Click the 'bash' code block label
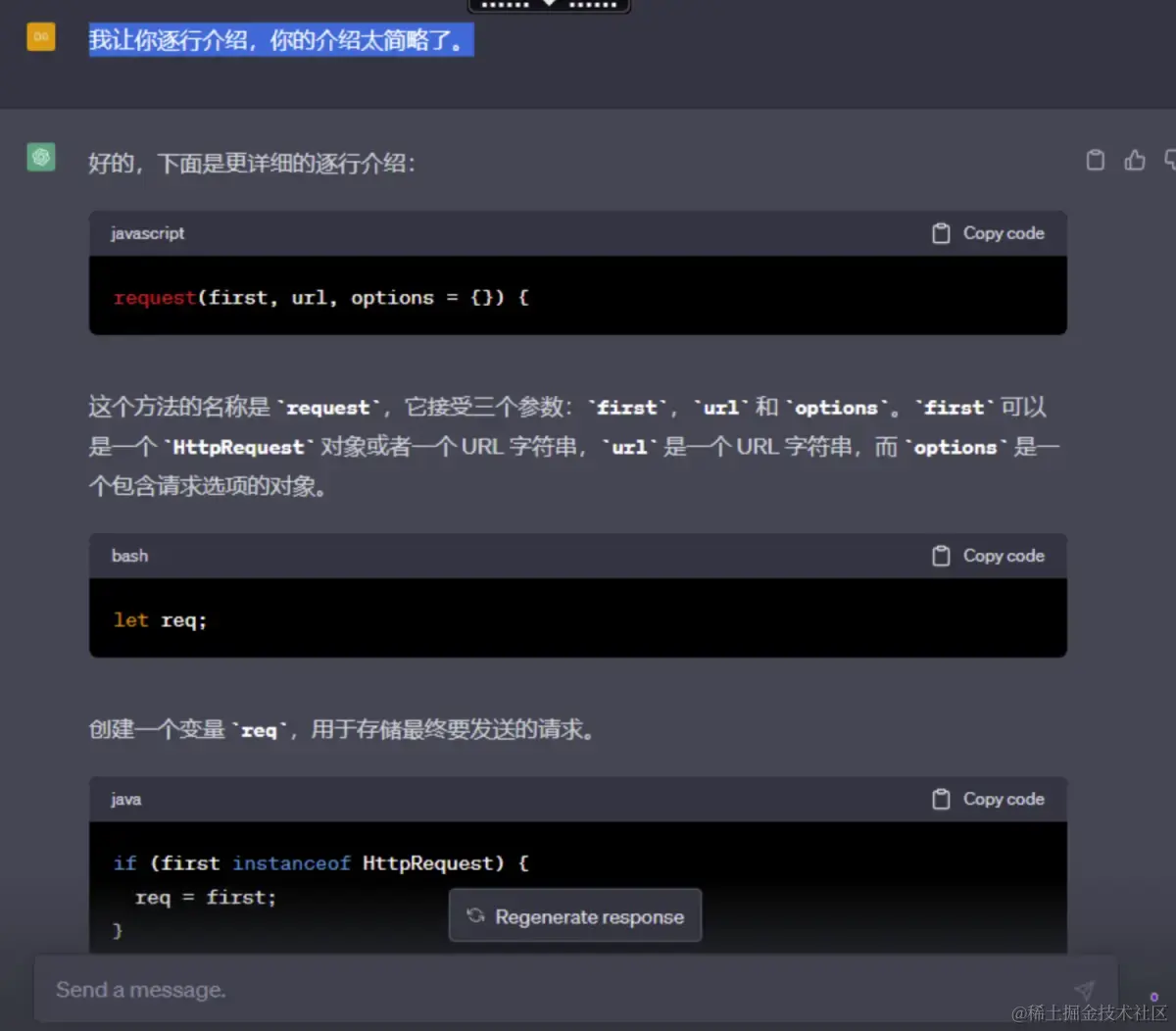This screenshot has height=1031, width=1176. pyautogui.click(x=129, y=556)
